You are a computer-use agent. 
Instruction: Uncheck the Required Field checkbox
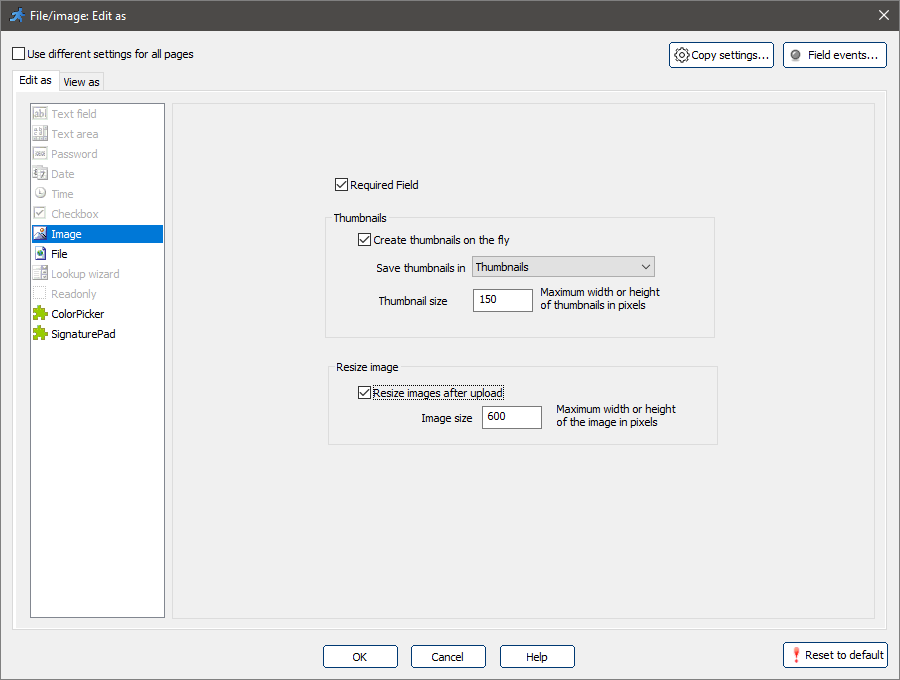(341, 185)
